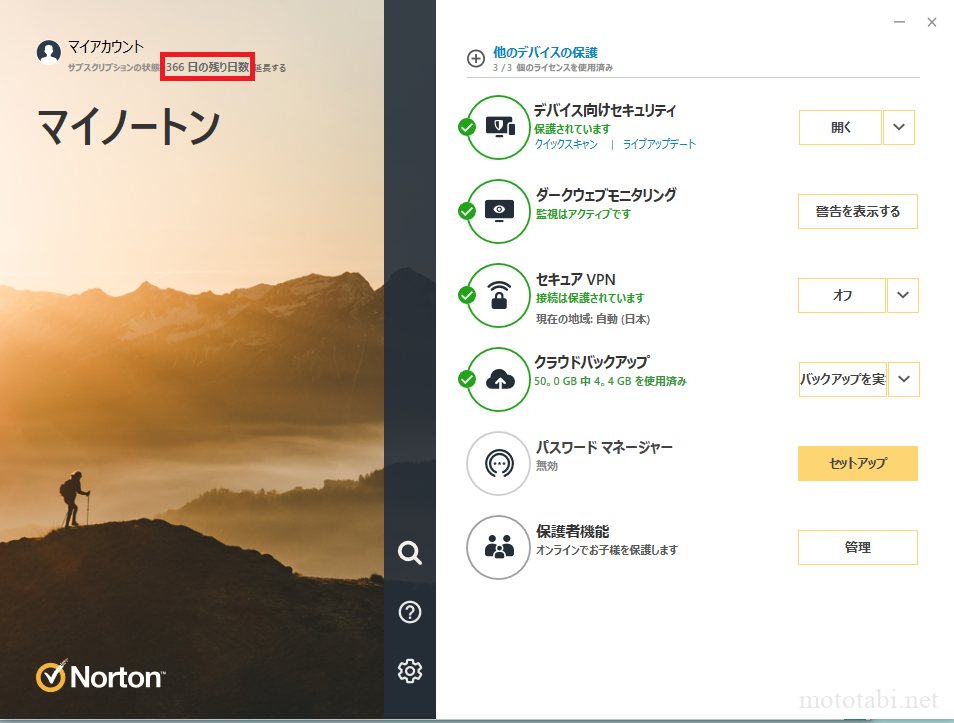This screenshot has height=723, width=954.
Task: Click 管理 button for parental controls
Action: 858,547
